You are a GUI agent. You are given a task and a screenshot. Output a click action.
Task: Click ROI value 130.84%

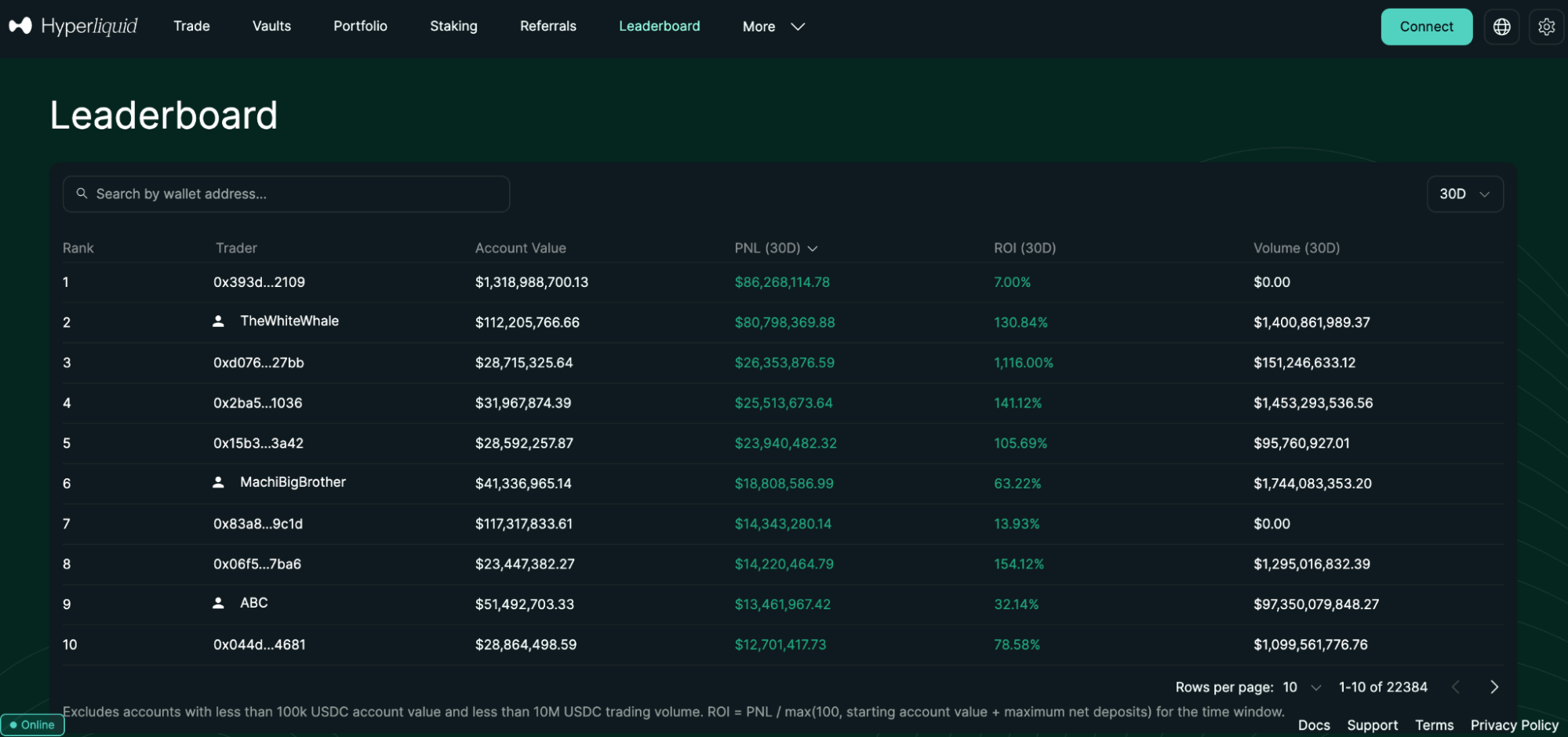tap(1020, 322)
